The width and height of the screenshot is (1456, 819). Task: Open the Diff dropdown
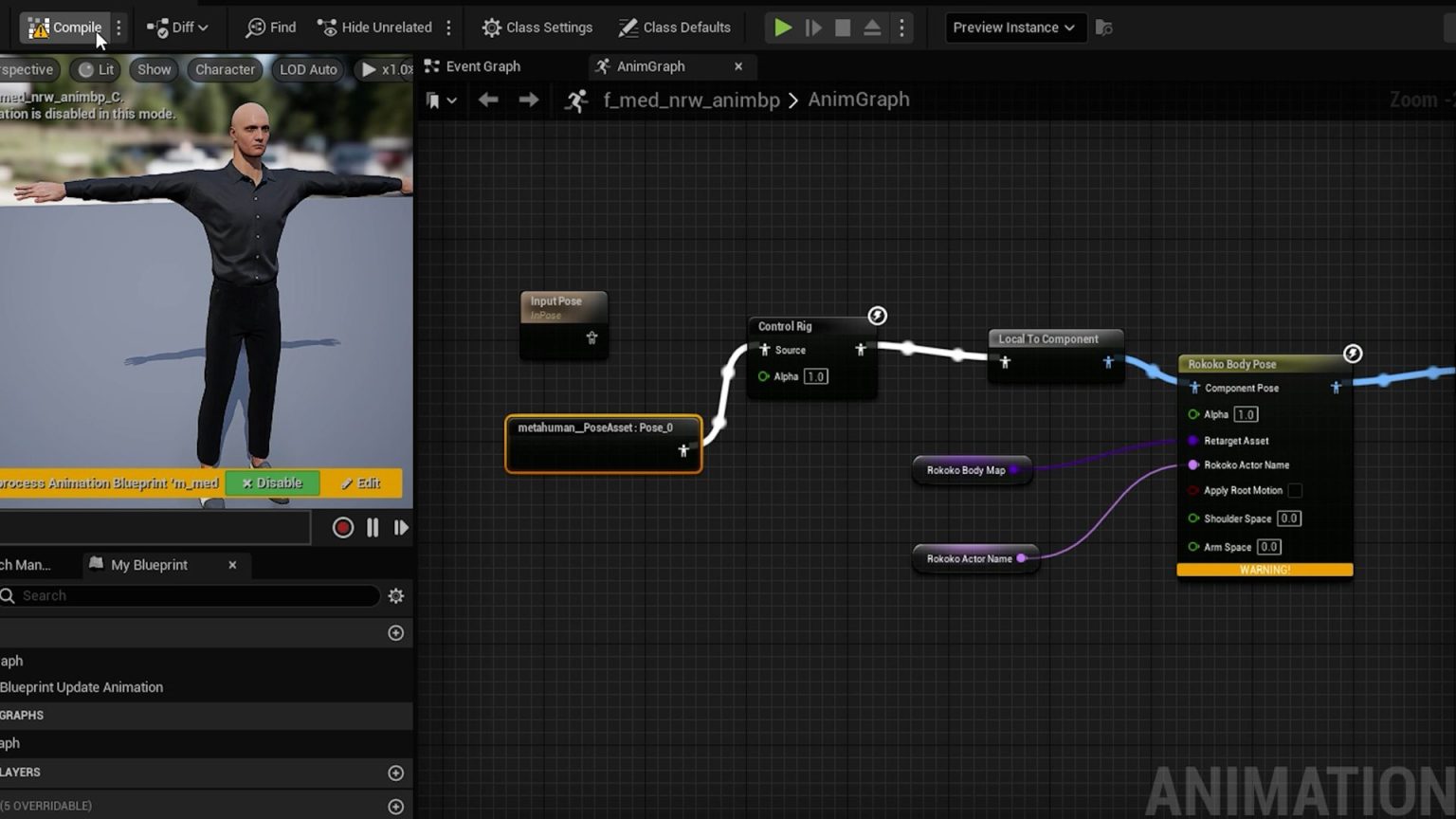[177, 27]
